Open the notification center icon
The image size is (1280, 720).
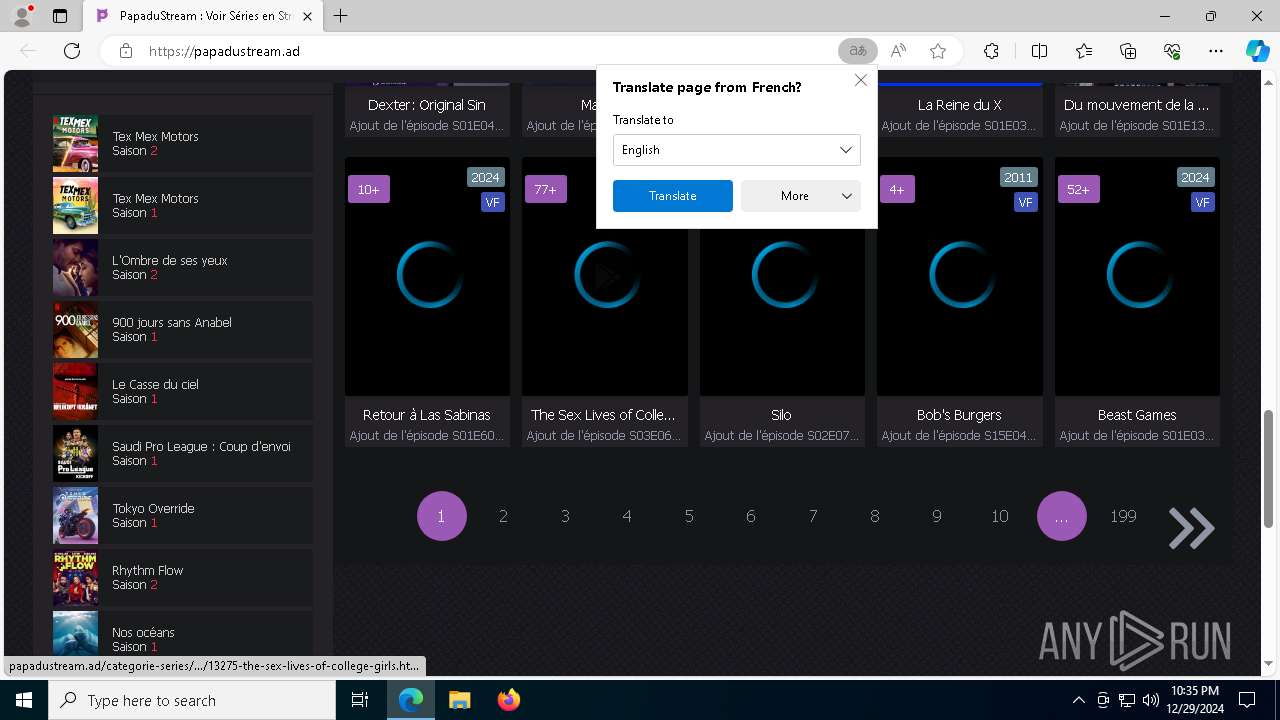click(x=1247, y=700)
